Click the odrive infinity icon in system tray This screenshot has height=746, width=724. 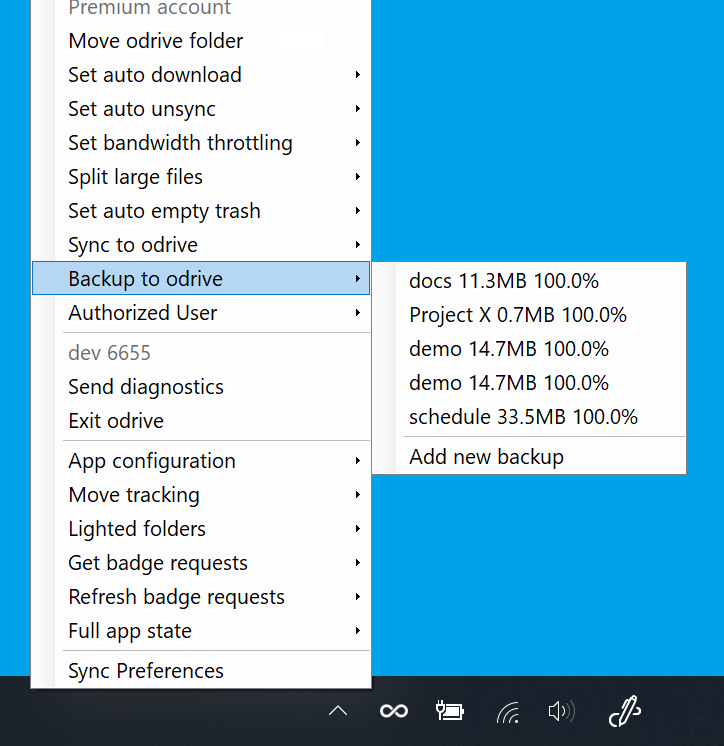(394, 711)
